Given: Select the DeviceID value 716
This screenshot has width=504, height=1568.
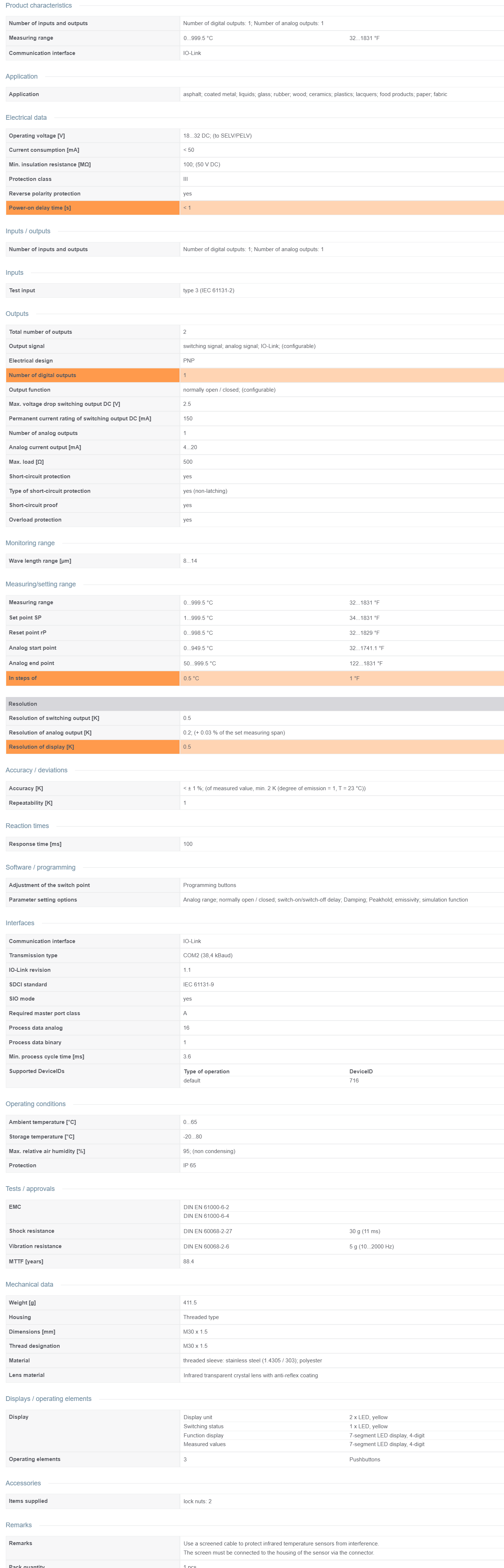Looking at the screenshot, I should point(354,1080).
